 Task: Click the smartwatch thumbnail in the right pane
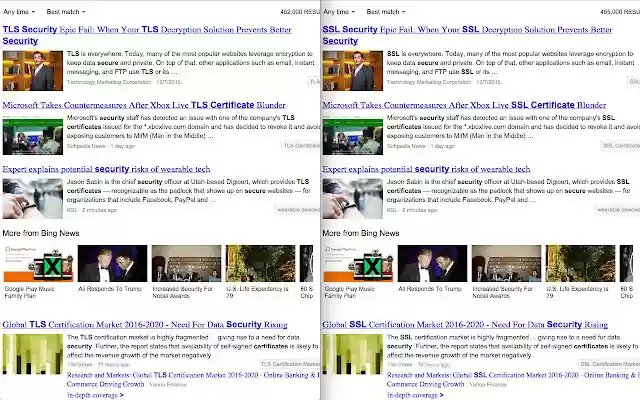coord(353,199)
